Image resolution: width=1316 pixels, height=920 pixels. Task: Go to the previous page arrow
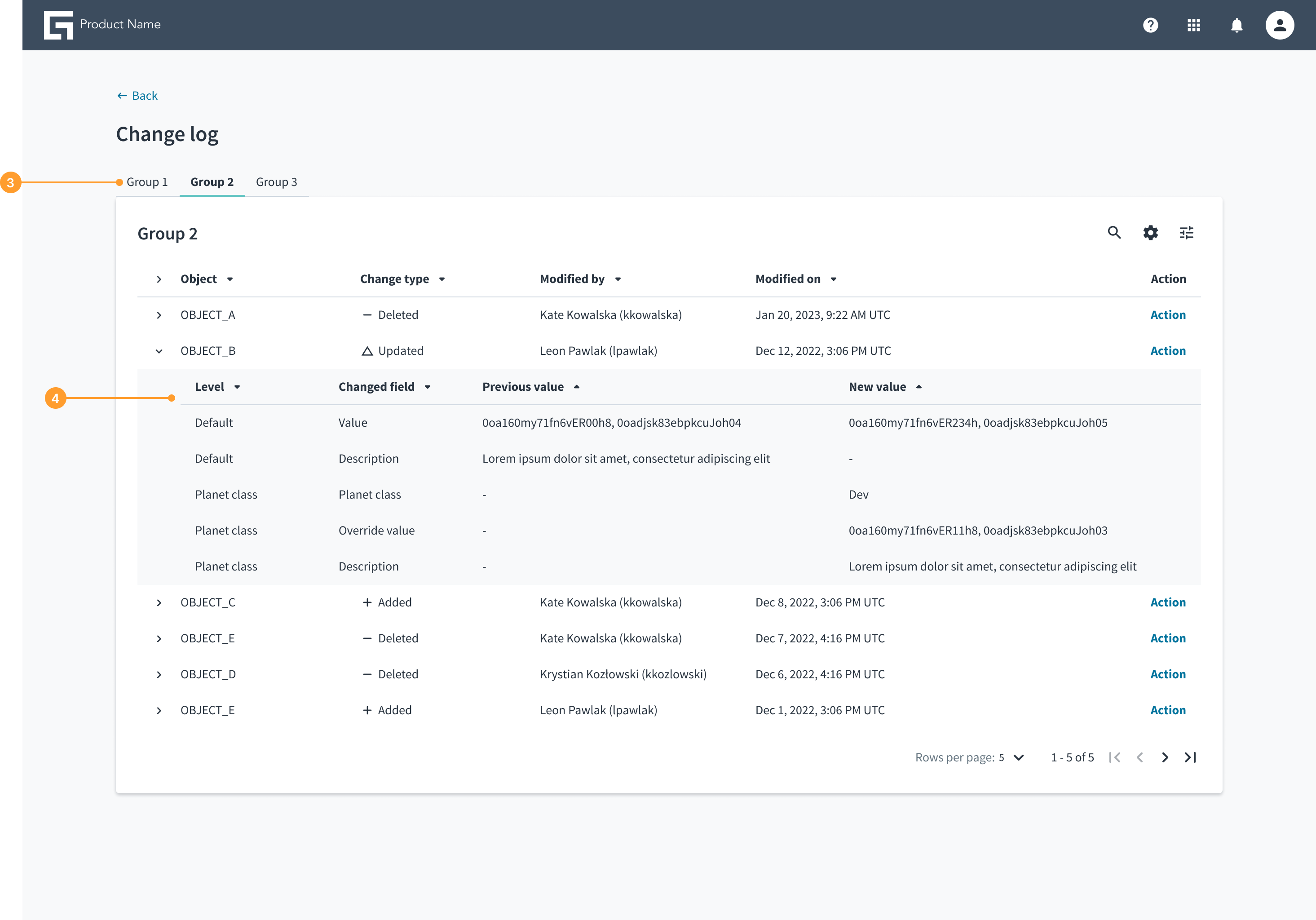(1140, 757)
